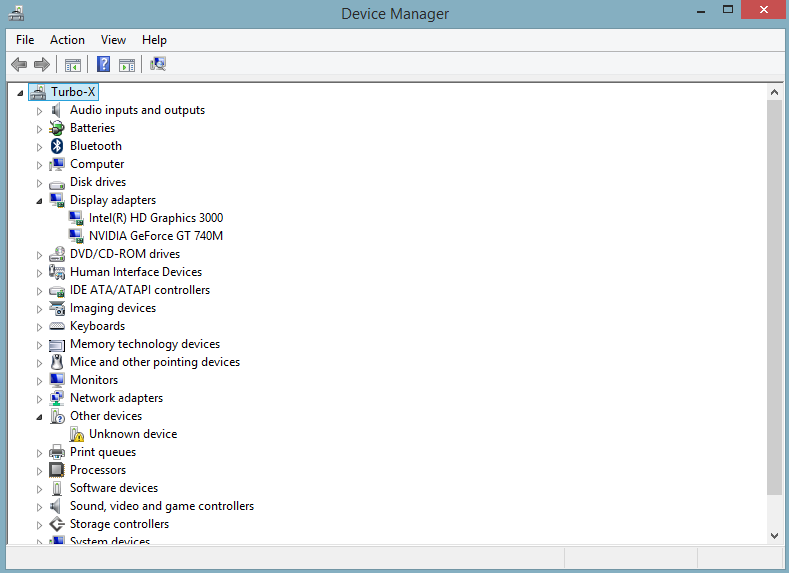Select Intel(R) HD Graphics 3000 entry
The image size is (789, 573).
[x=155, y=218]
